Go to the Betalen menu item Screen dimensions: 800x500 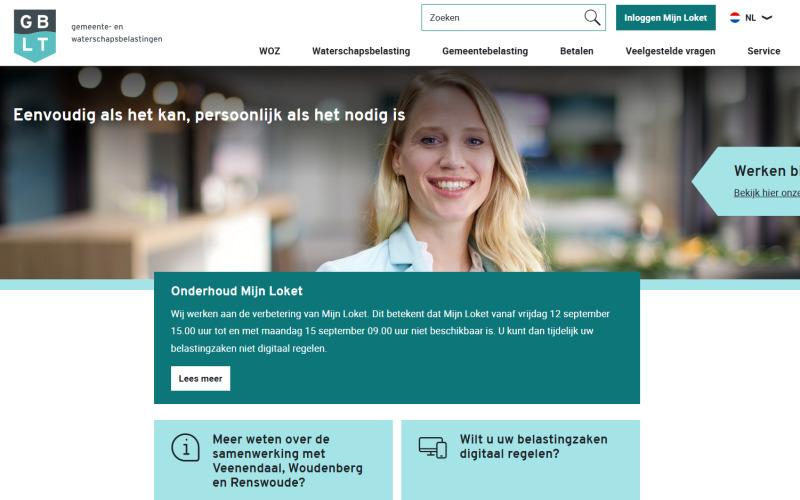[x=577, y=51]
